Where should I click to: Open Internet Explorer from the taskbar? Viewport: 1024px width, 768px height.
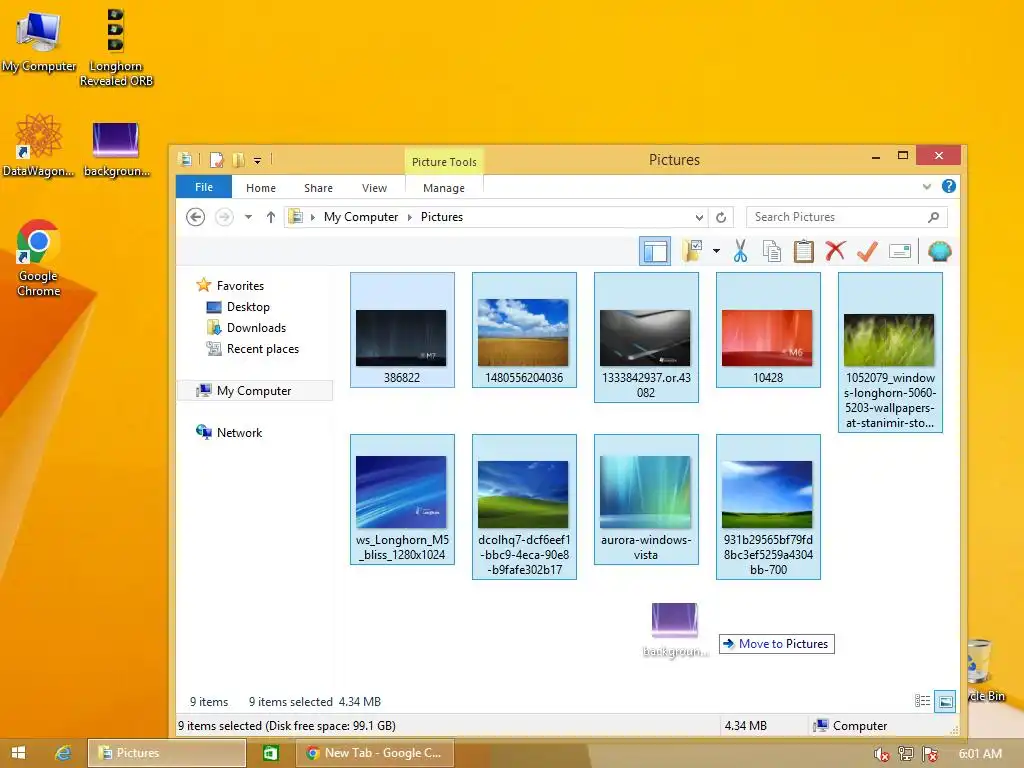pos(63,753)
